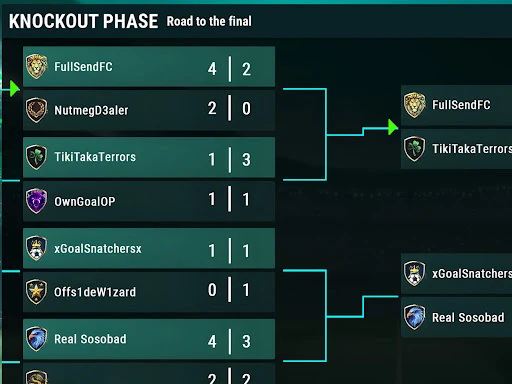Click the FullSendFC lion crest in the semifinal bracket
Image resolution: width=512 pixels, height=384 pixels.
(414, 105)
